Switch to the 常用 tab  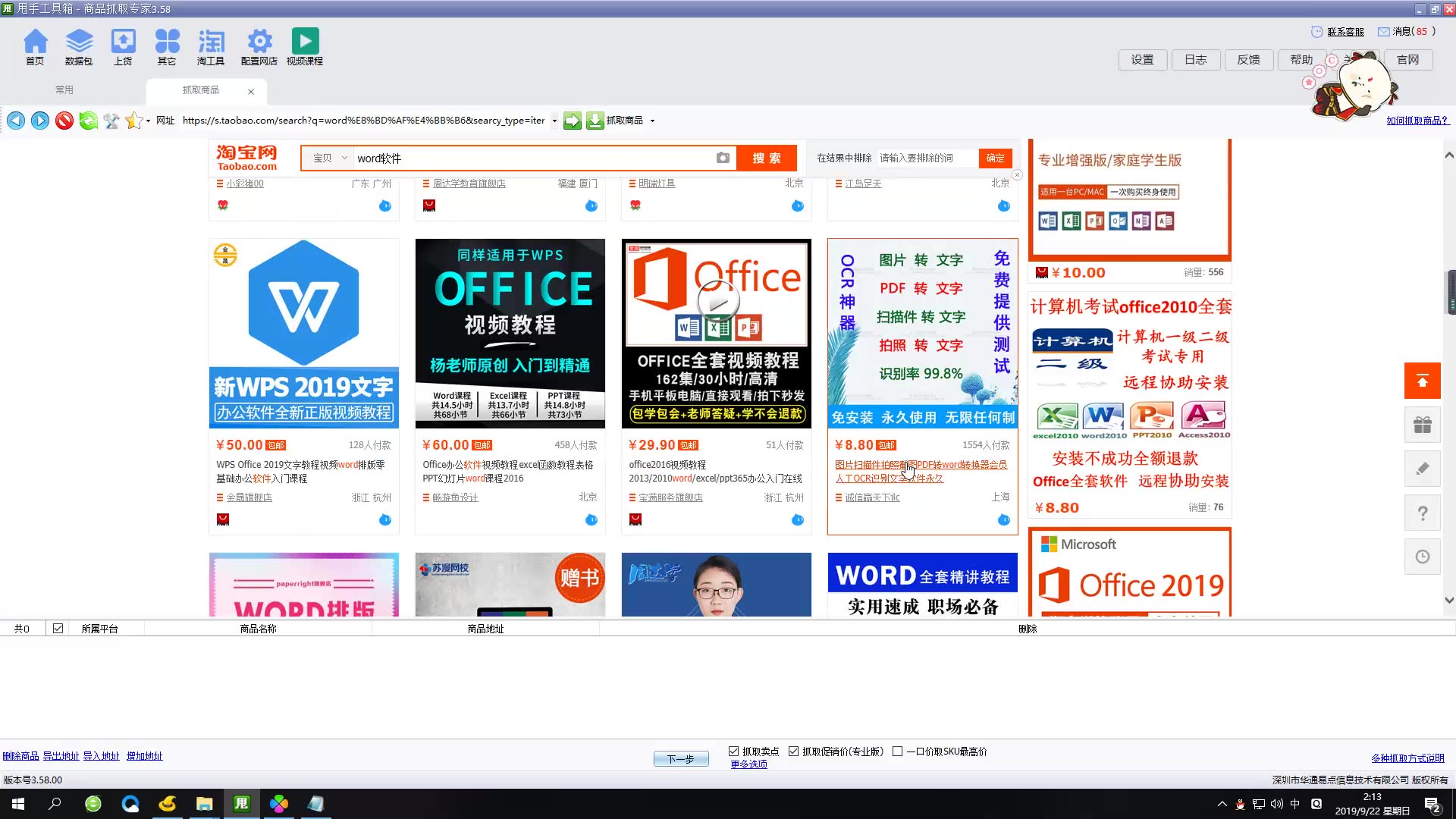point(64,89)
